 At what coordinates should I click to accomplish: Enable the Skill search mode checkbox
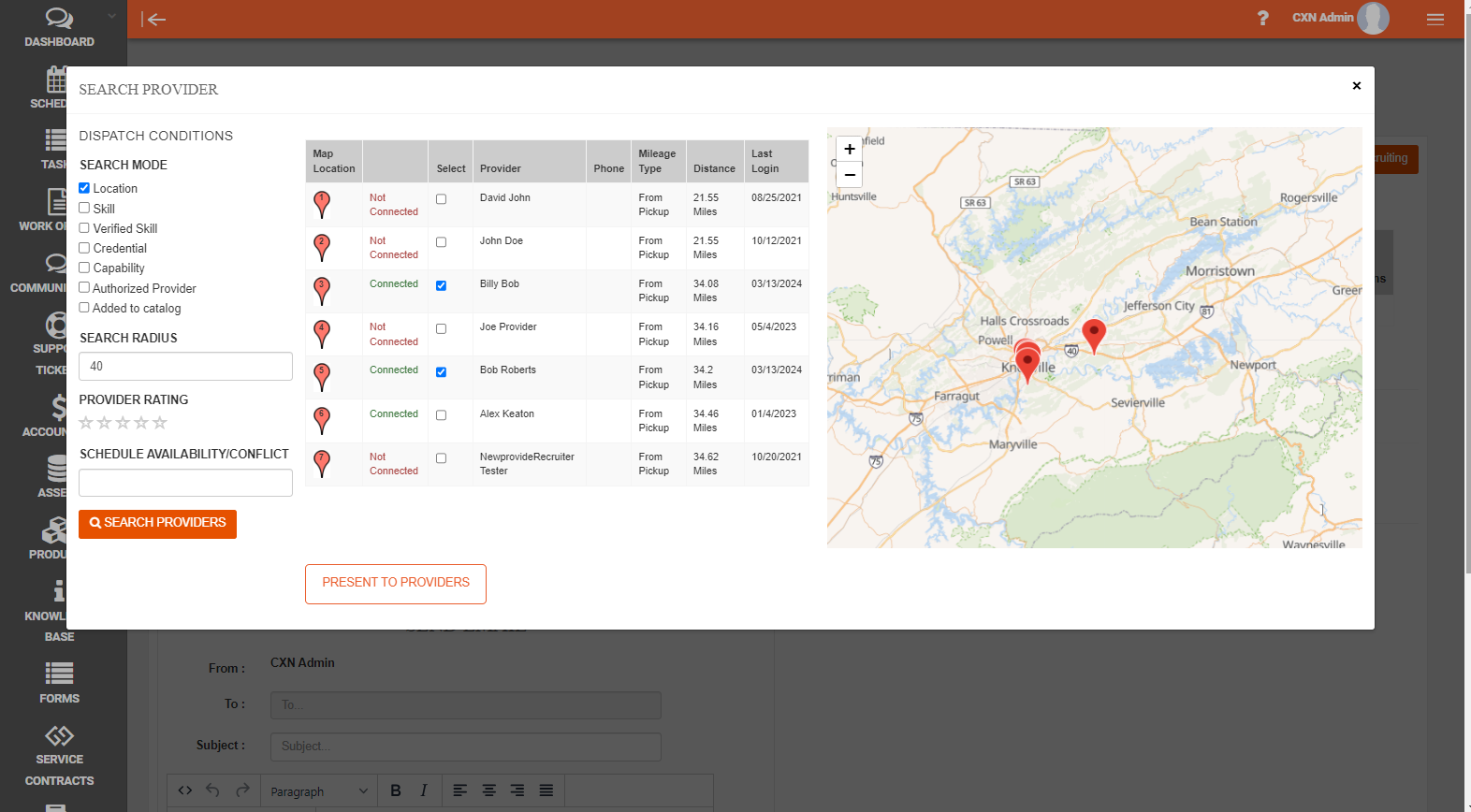click(84, 209)
